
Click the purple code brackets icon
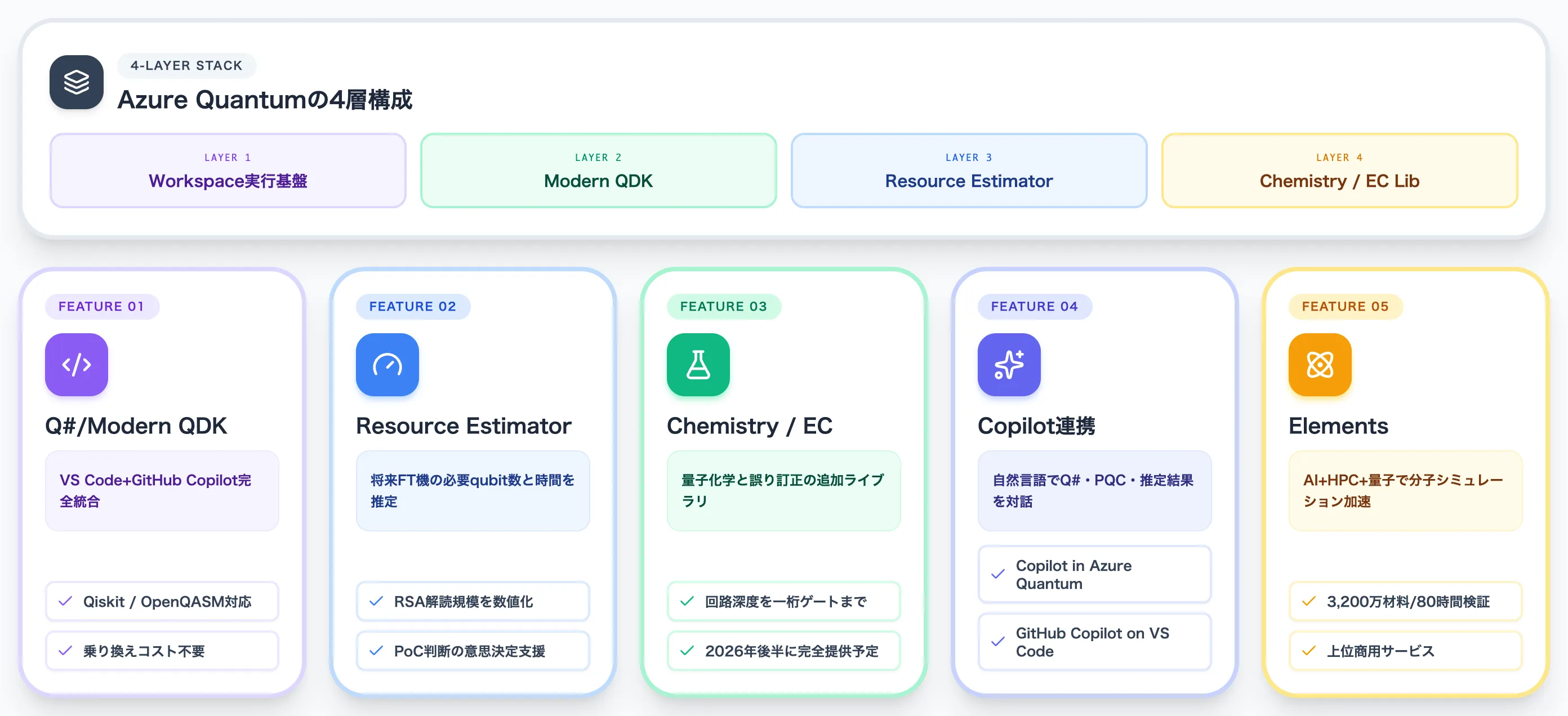tap(77, 364)
